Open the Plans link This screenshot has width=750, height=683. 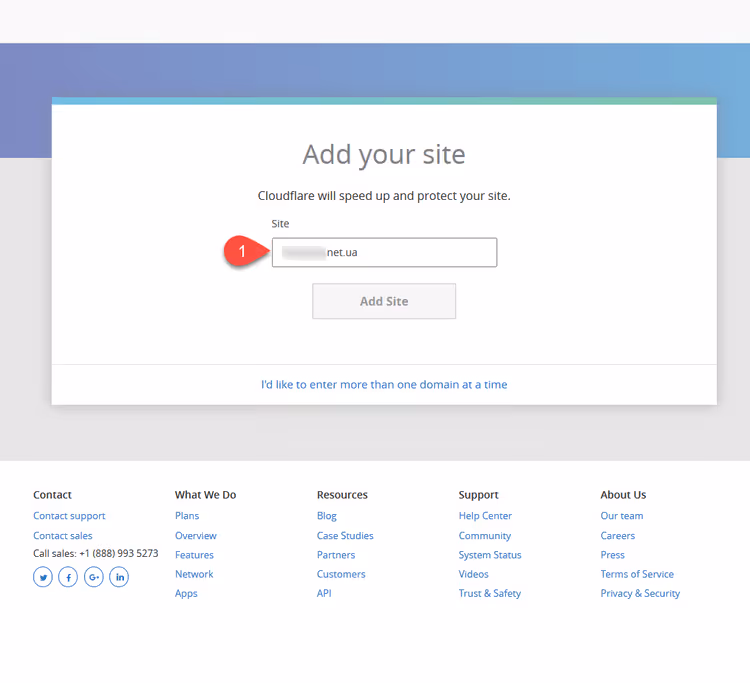point(187,516)
